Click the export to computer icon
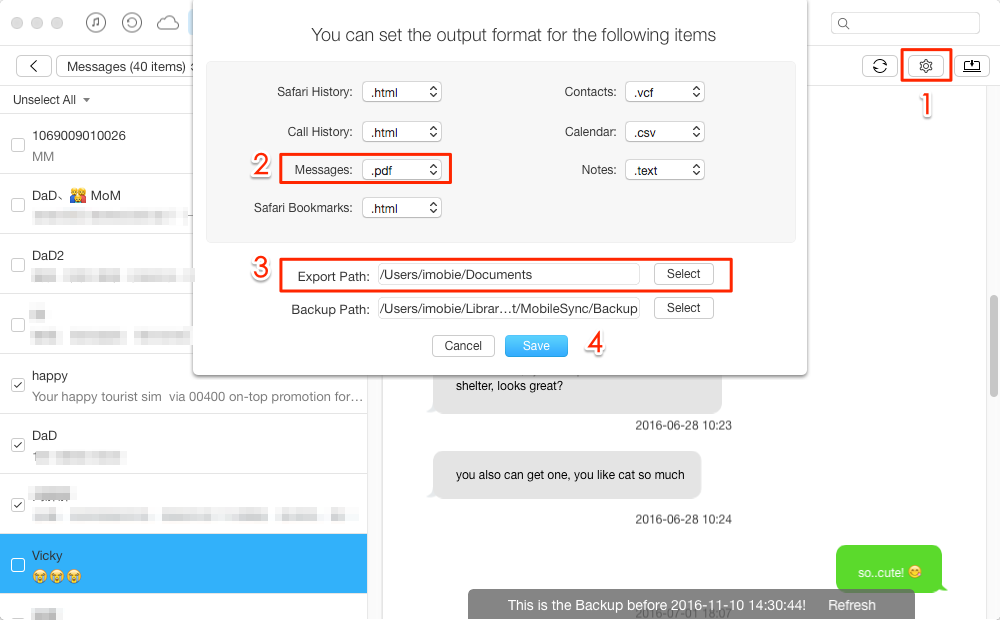 (971, 66)
